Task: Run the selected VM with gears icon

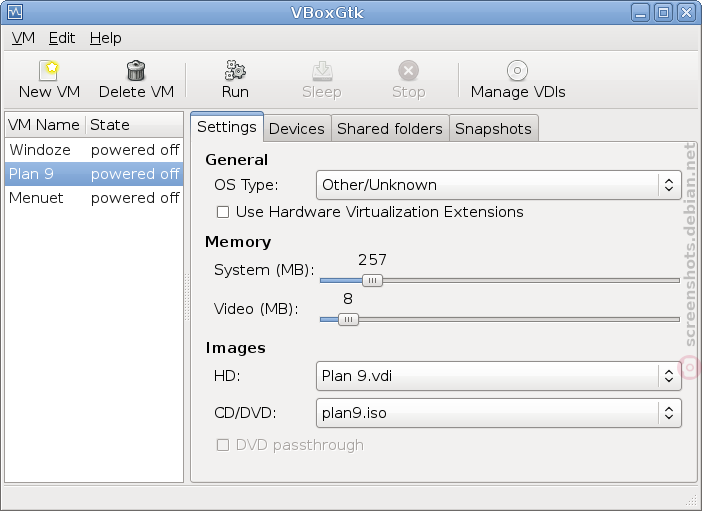Action: [x=235, y=71]
